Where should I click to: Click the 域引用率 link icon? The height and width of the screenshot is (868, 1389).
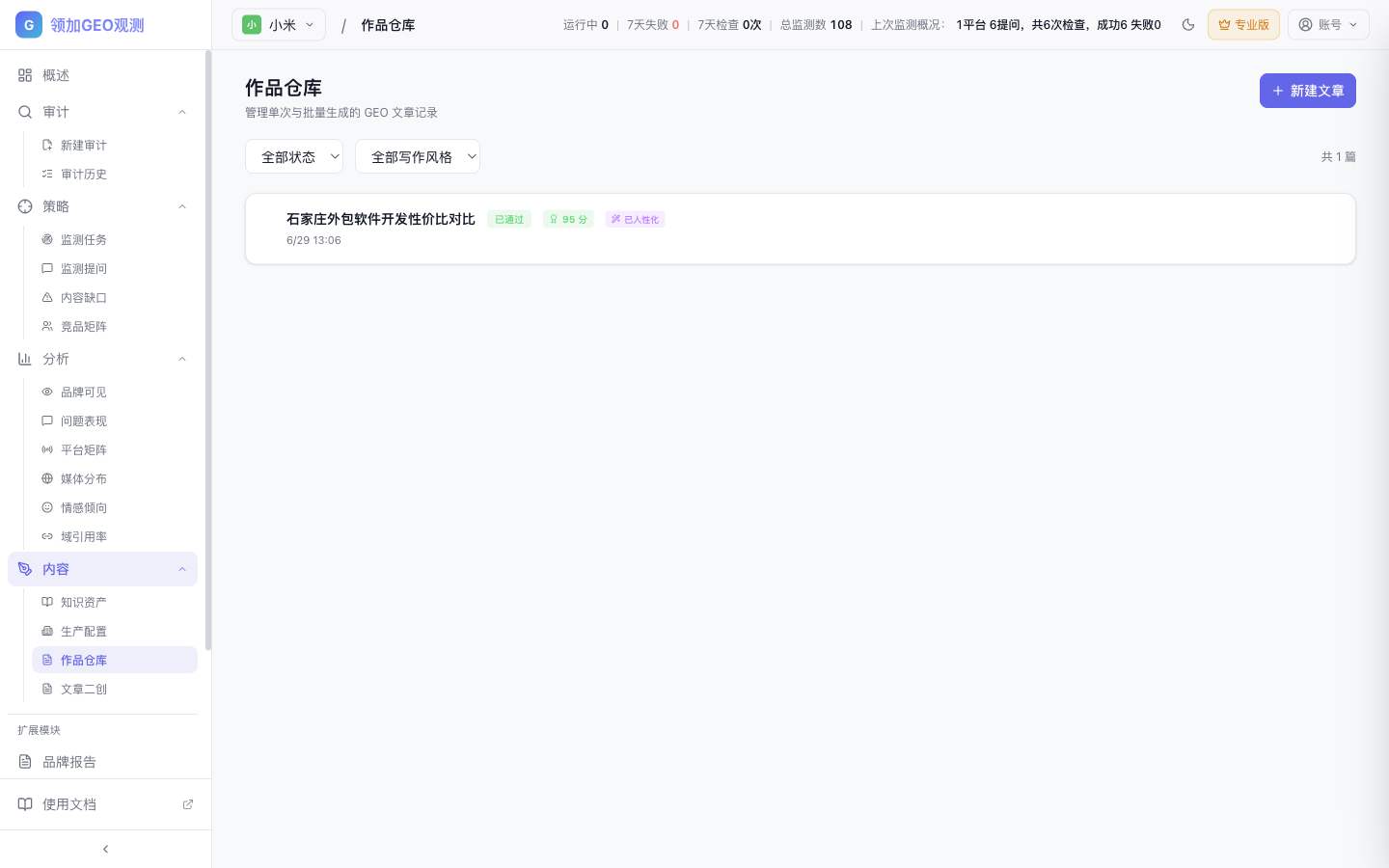[x=47, y=536]
